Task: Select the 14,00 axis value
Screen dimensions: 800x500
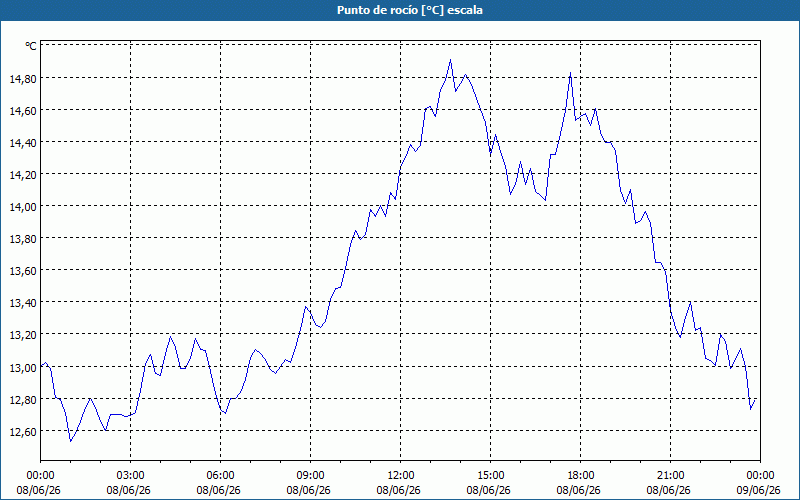Action: pos(23,207)
